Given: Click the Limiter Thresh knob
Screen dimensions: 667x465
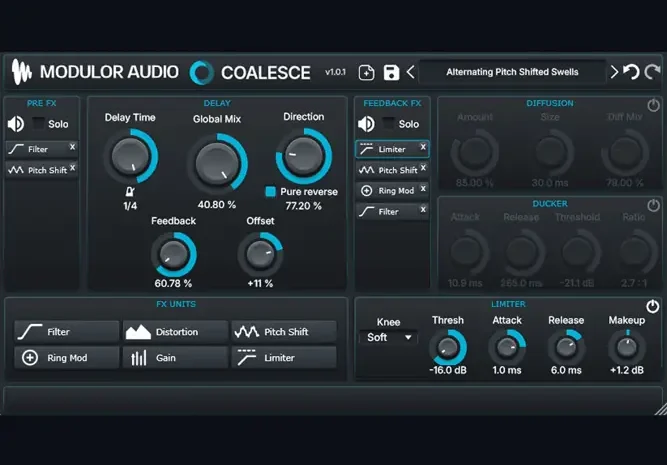Looking at the screenshot, I should pos(448,348).
